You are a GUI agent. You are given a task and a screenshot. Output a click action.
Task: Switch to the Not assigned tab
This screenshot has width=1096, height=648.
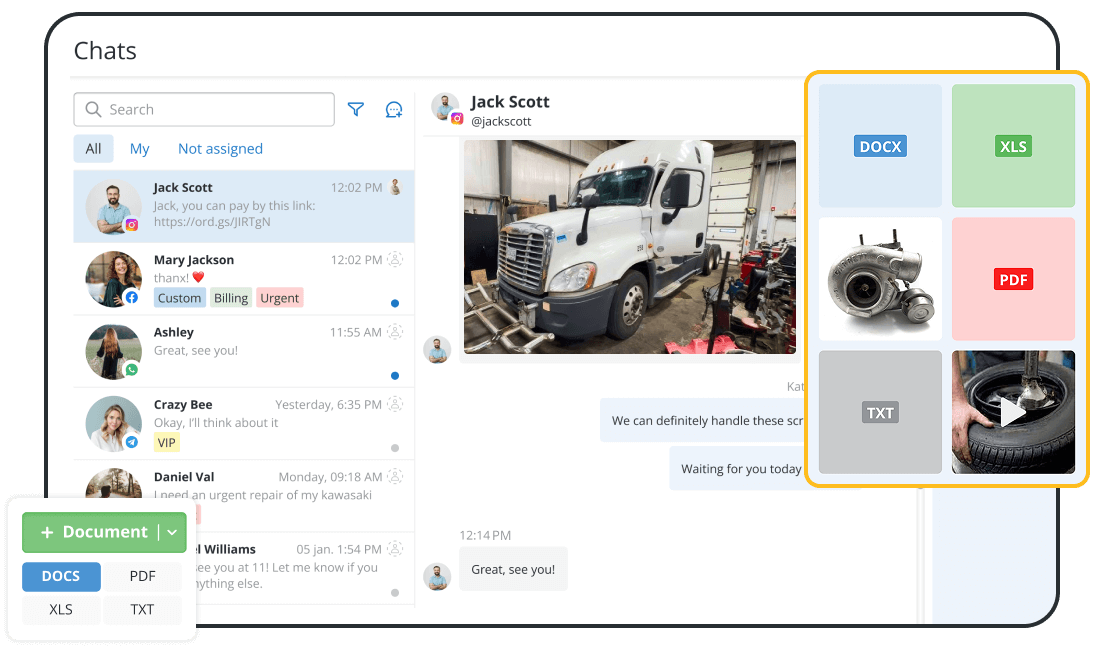pos(220,148)
